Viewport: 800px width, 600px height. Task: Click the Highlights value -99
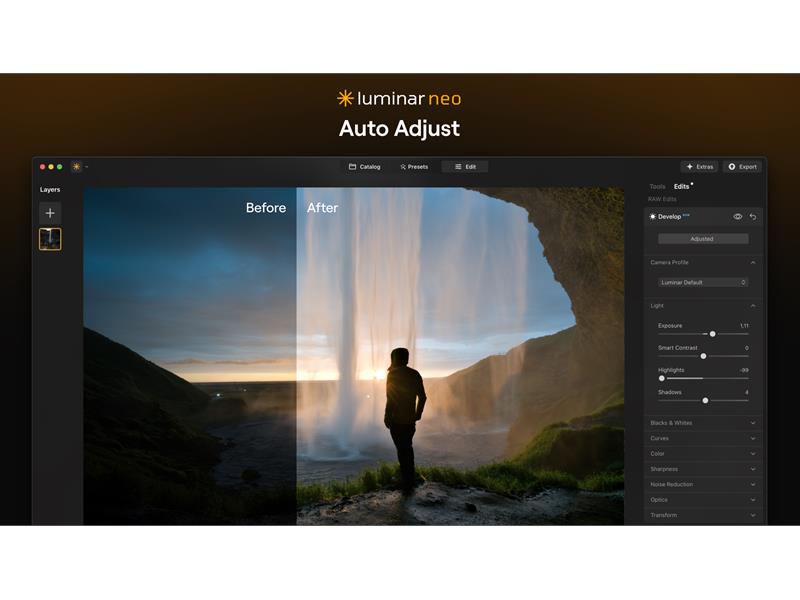744,370
